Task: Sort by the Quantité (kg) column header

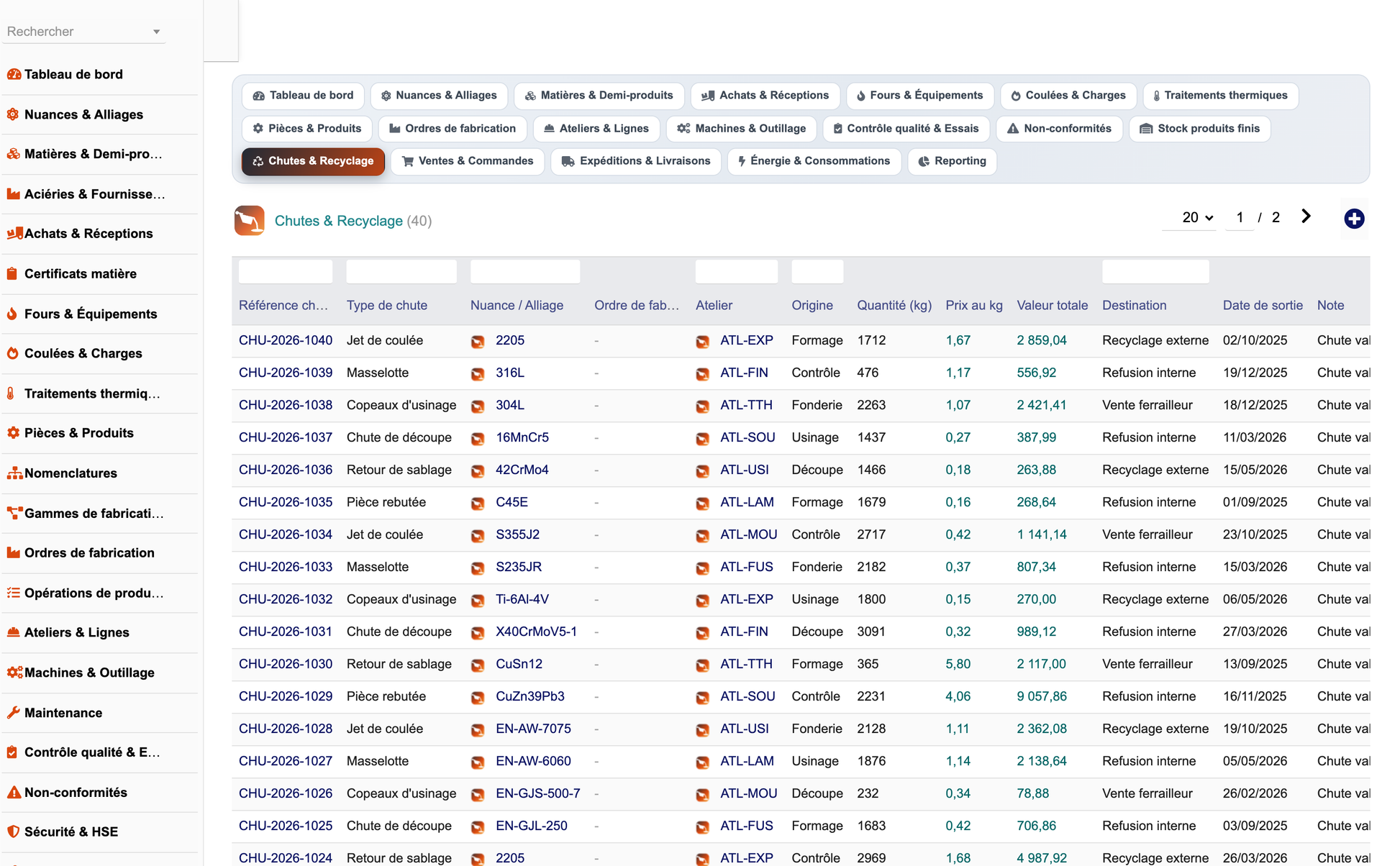Action: [894, 305]
